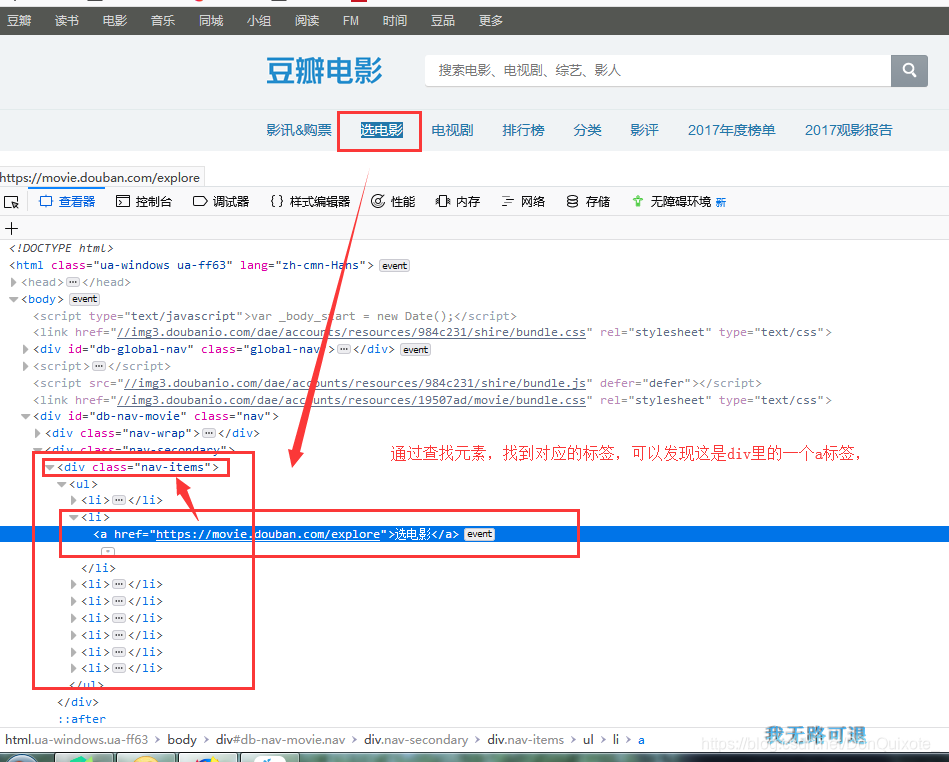Expand the db-global-nav div node
The height and width of the screenshot is (762, 949).
[x=25, y=349]
